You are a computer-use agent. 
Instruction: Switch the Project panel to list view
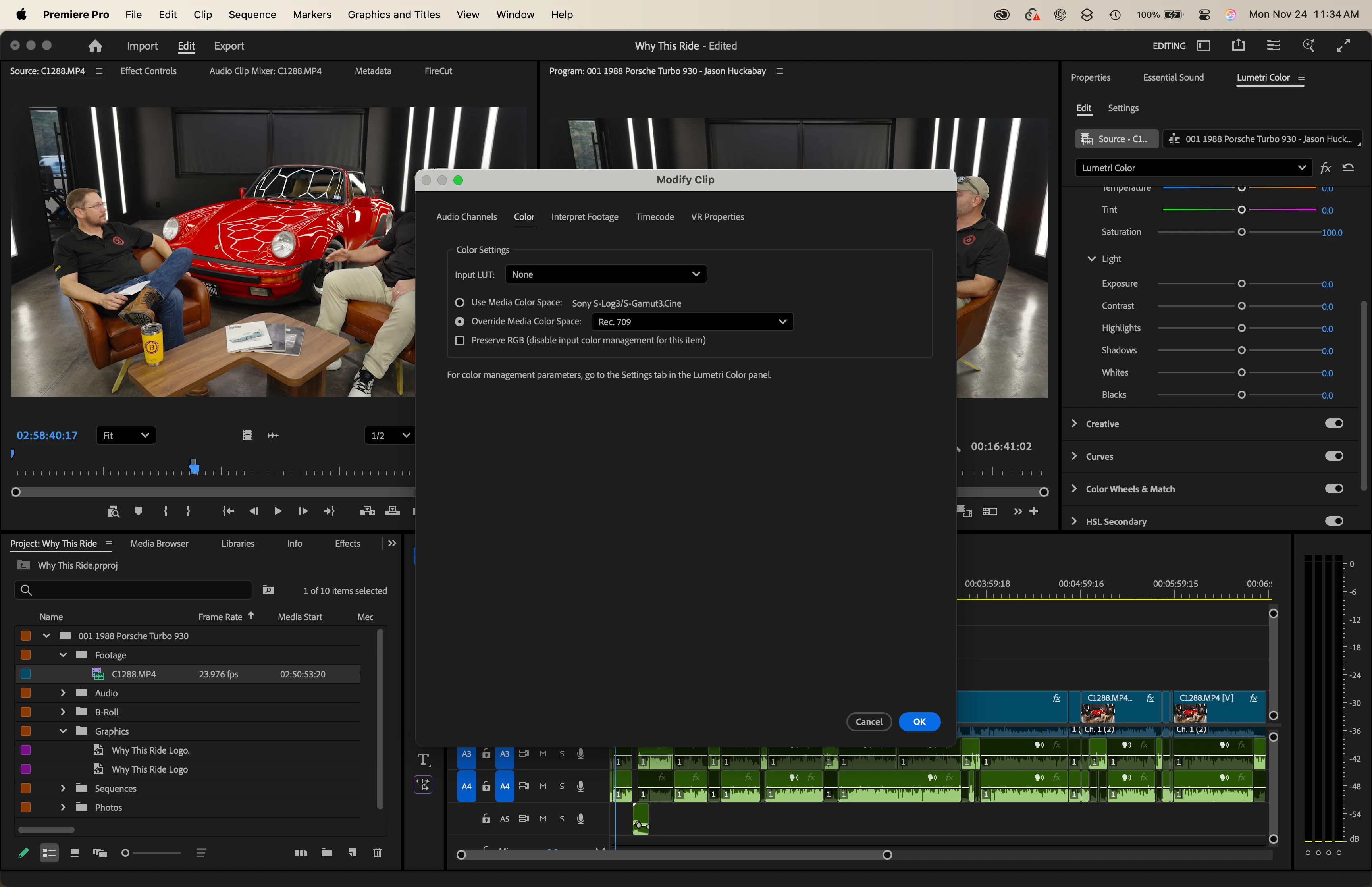[49, 852]
